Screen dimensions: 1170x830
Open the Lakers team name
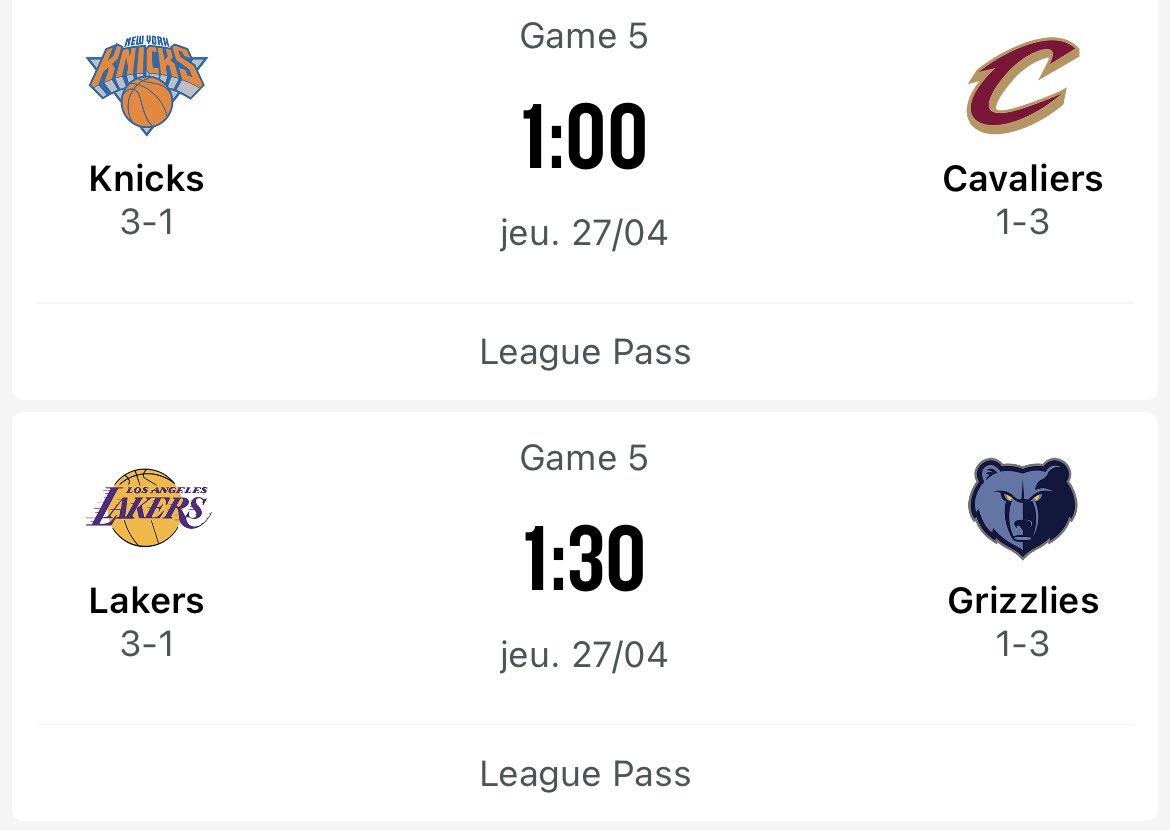[x=146, y=601]
